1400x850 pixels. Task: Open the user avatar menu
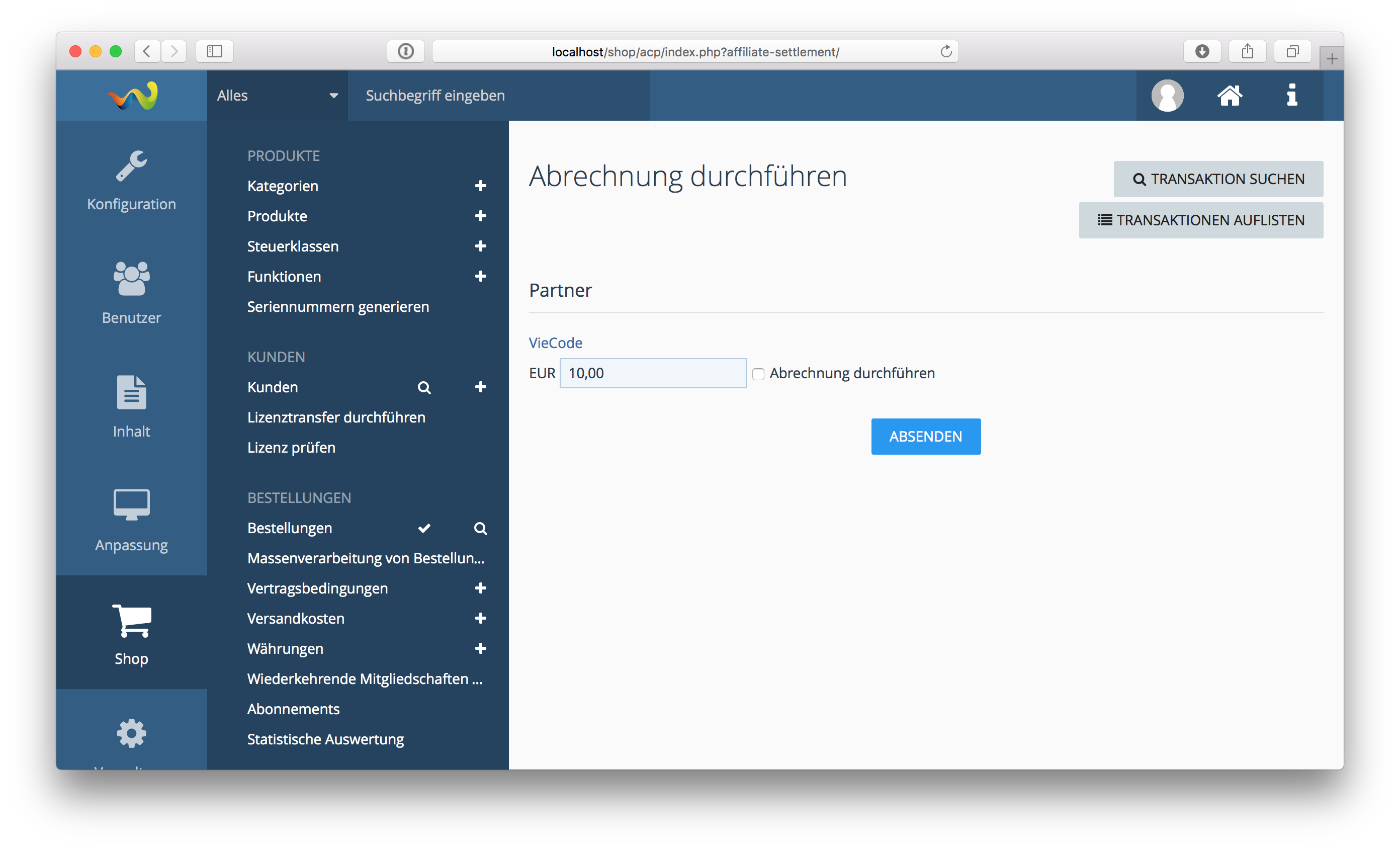(x=1167, y=96)
